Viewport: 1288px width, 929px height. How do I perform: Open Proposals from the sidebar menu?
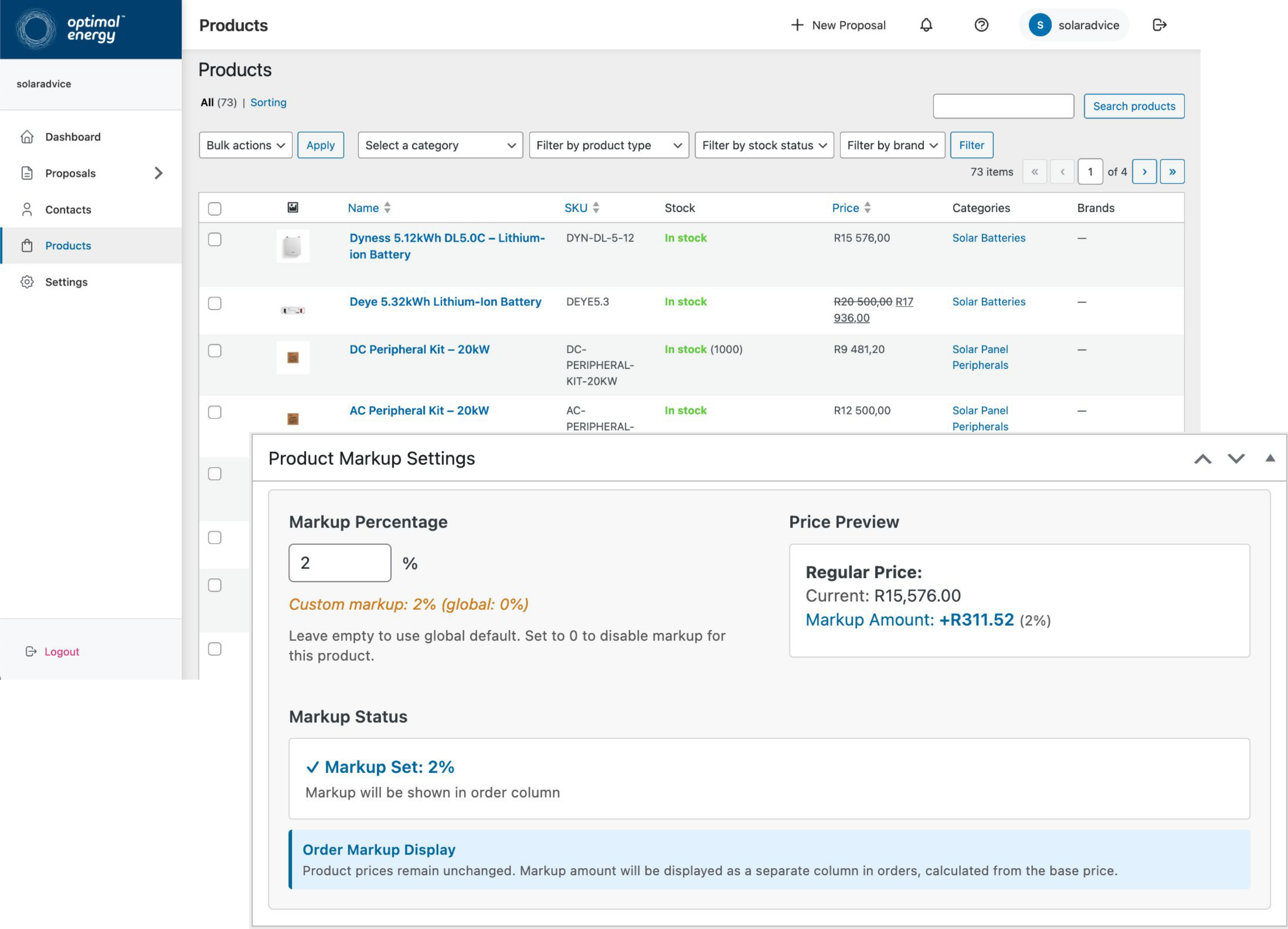point(70,173)
